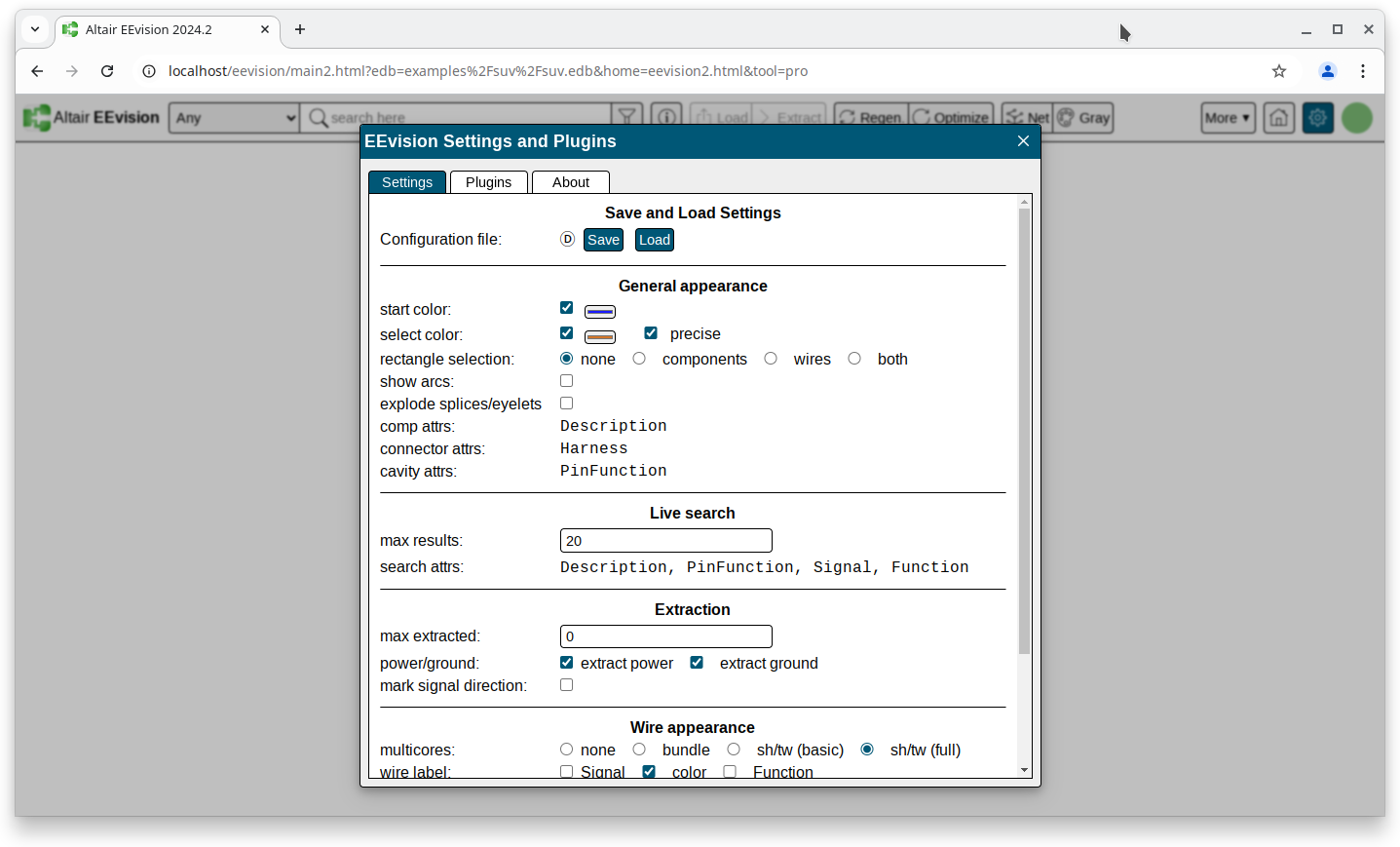The height and width of the screenshot is (847, 1400).
Task: Open the select color swatch picker
Action: point(600,337)
